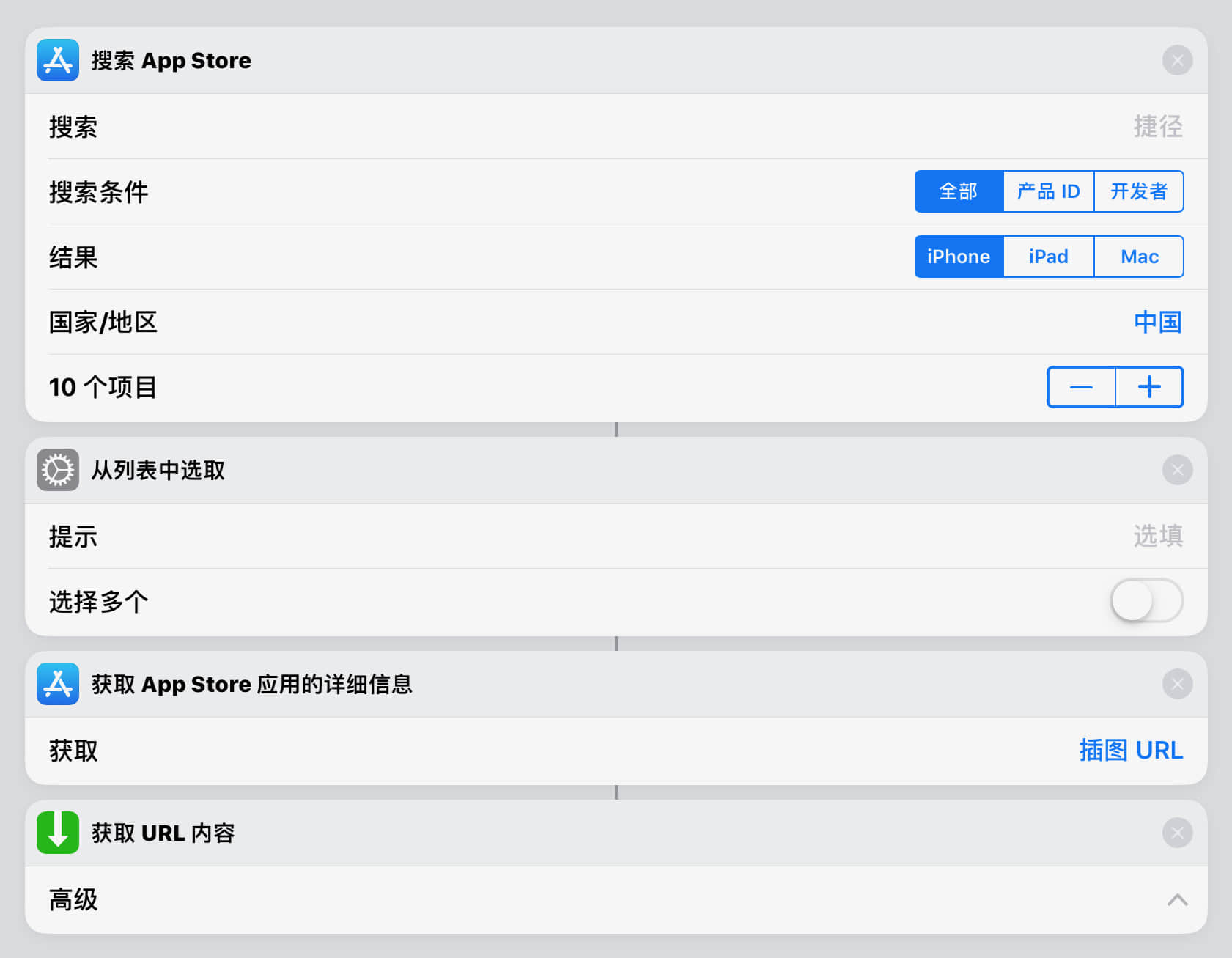Open the 国家/地区 selector showing 中国
The height and width of the screenshot is (958, 1232).
pyautogui.click(x=1157, y=322)
